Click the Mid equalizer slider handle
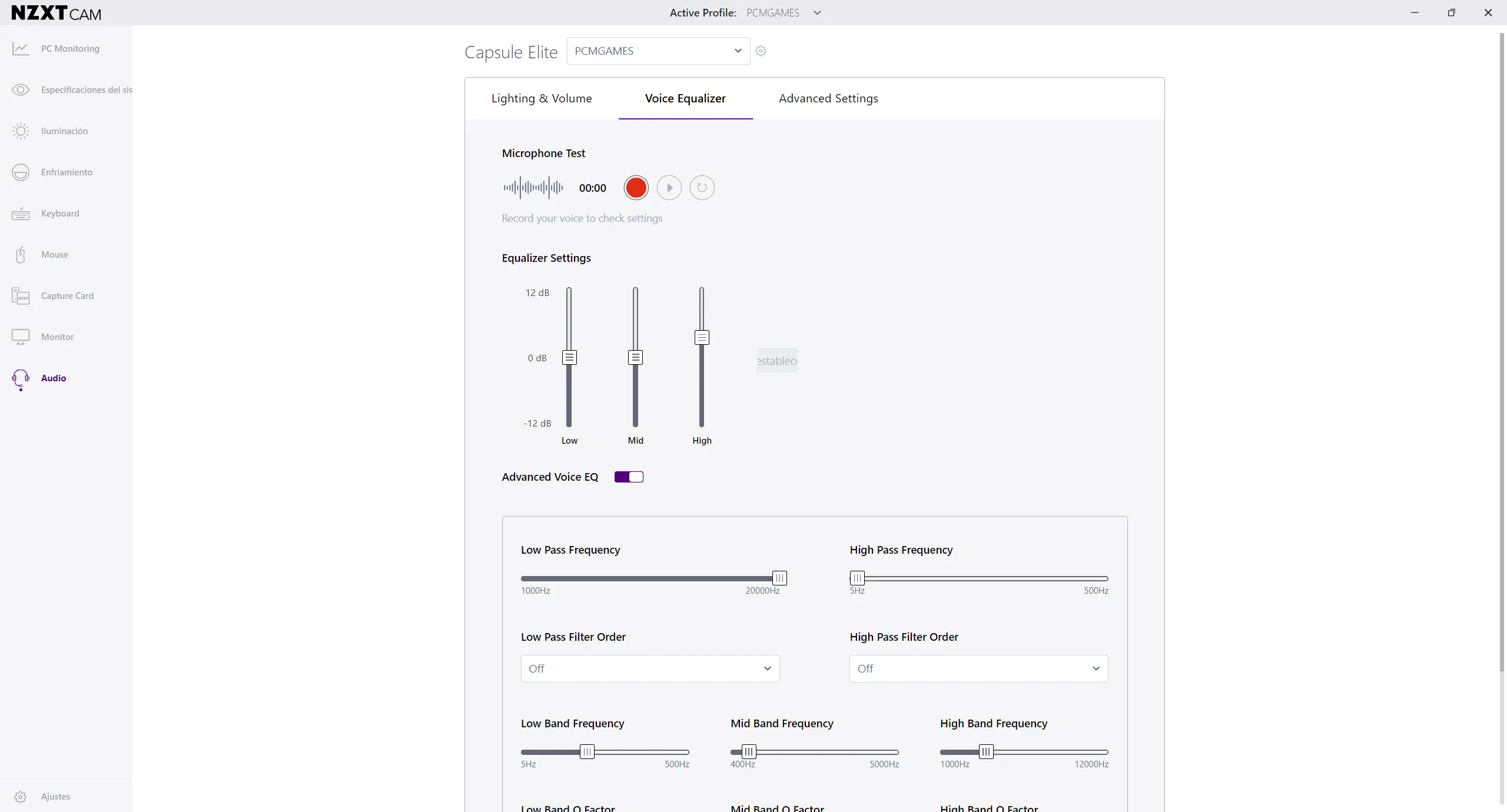Viewport: 1507px width, 812px height. (x=635, y=357)
